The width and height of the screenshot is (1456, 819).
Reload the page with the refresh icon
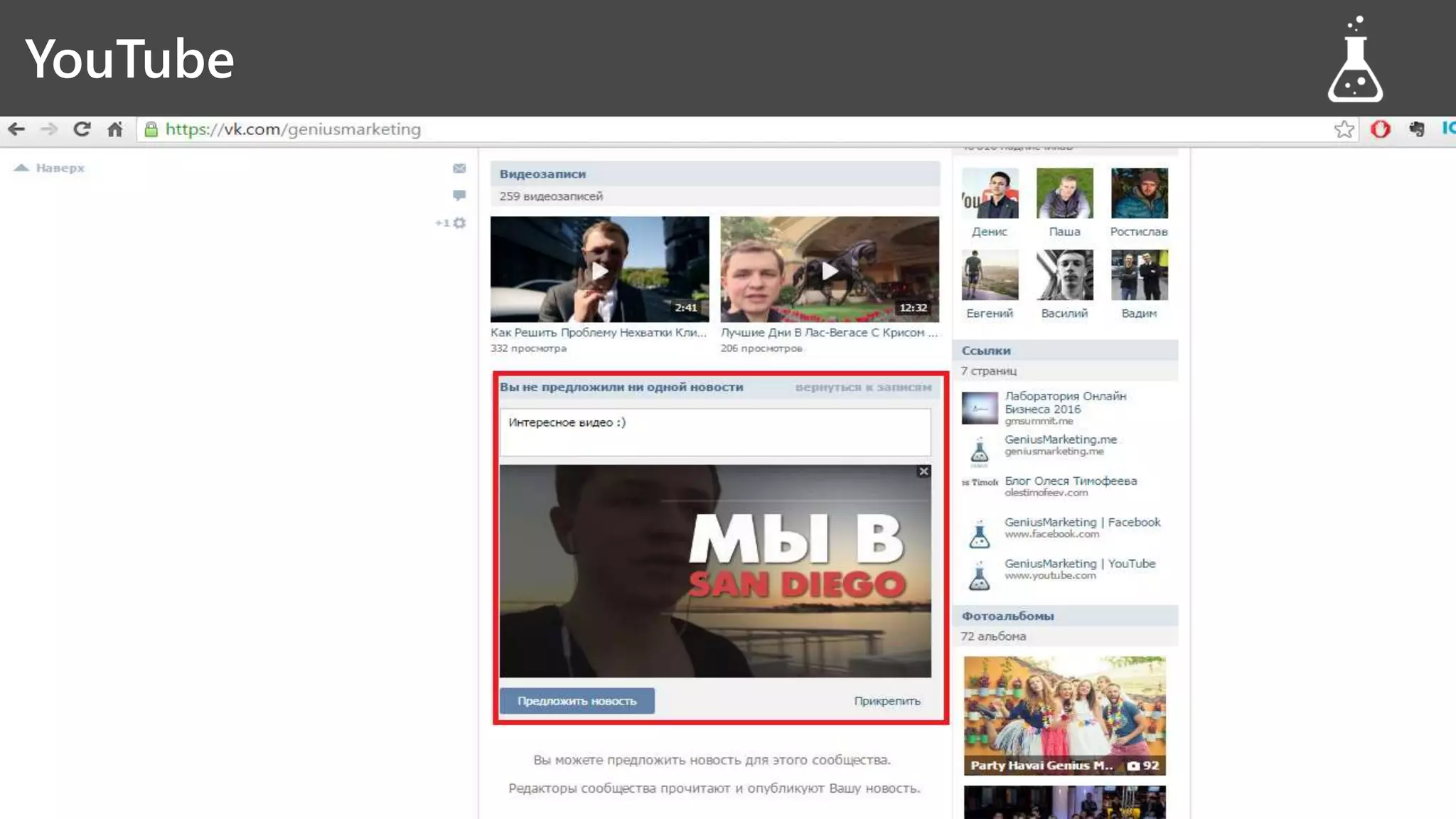click(82, 129)
